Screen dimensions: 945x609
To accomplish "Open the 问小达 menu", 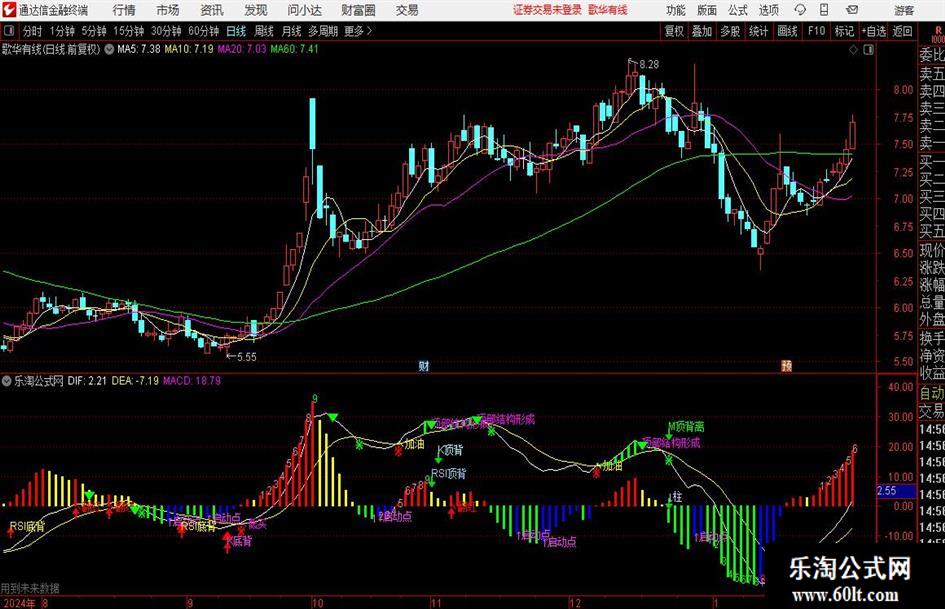I will 304,10.
